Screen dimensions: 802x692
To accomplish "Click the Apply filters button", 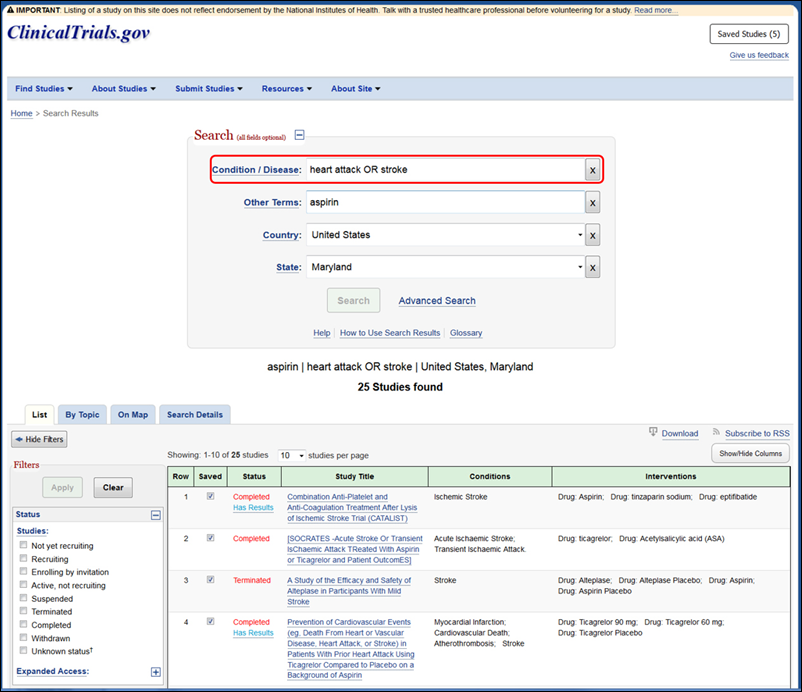I will click(62, 487).
